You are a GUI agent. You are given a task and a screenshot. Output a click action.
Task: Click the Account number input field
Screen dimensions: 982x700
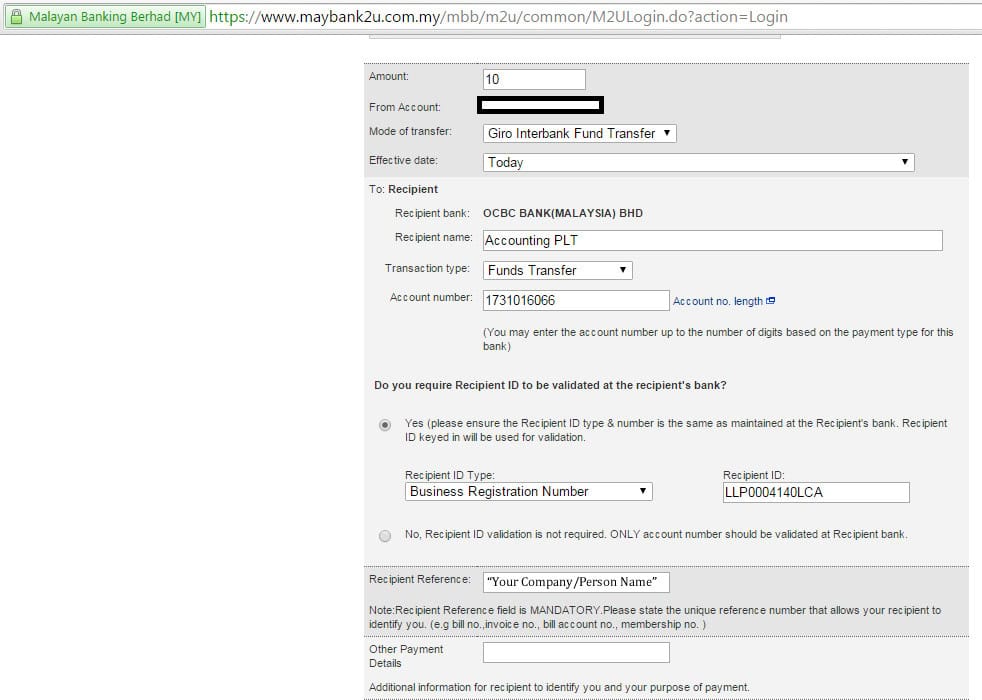pos(576,301)
